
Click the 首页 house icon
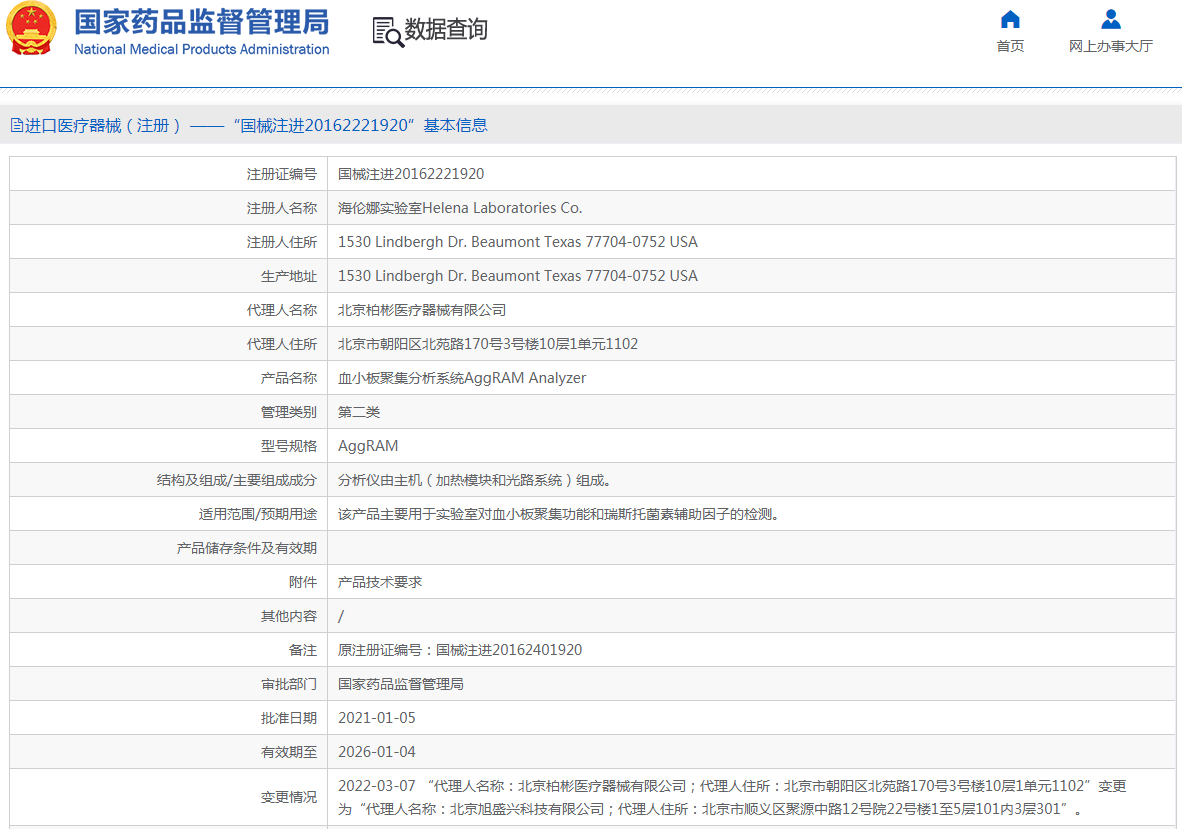tap(1010, 19)
